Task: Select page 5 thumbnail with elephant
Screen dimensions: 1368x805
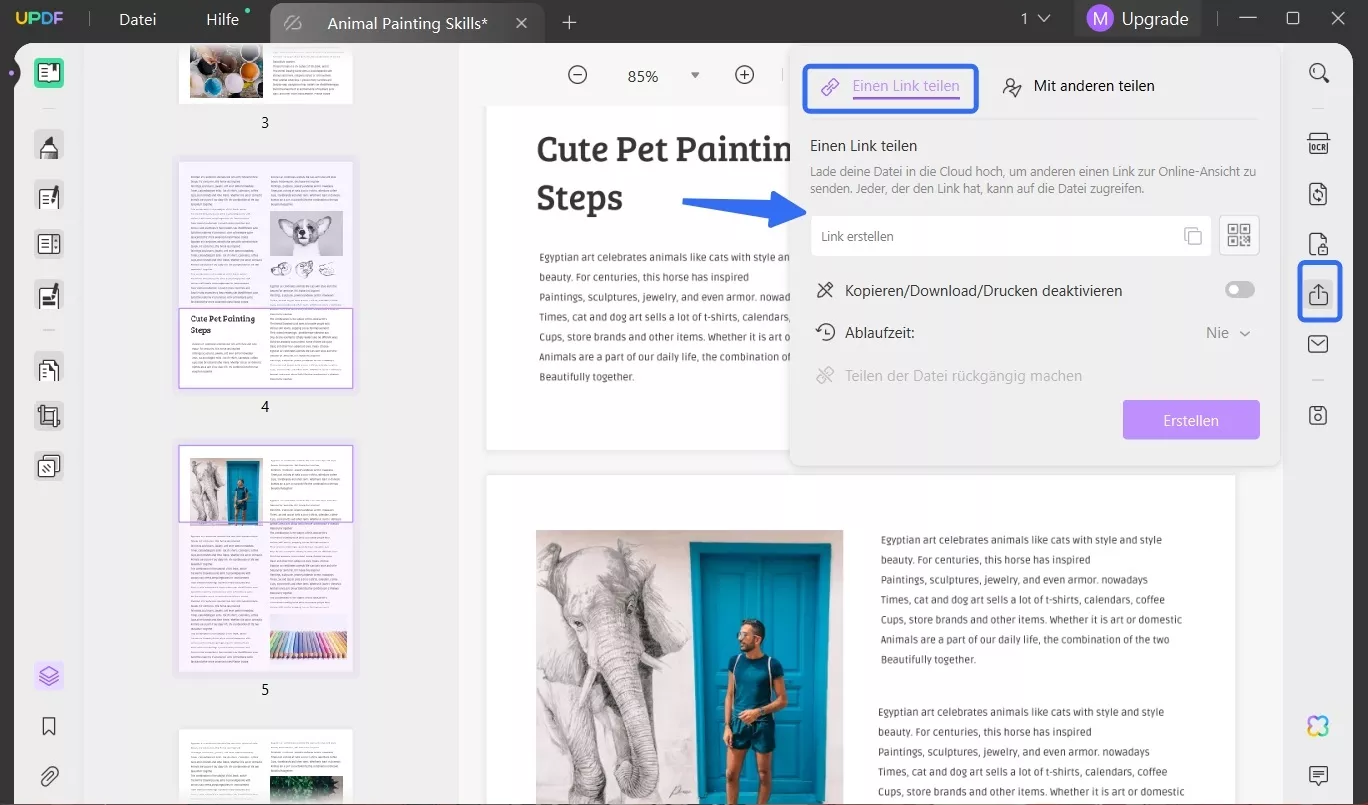Action: 265,558
